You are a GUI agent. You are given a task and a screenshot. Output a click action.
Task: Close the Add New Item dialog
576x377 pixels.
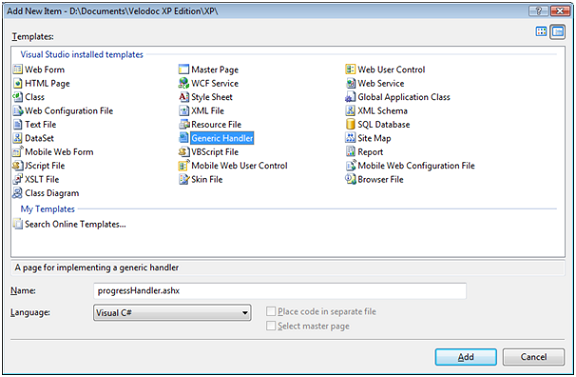[559, 11]
